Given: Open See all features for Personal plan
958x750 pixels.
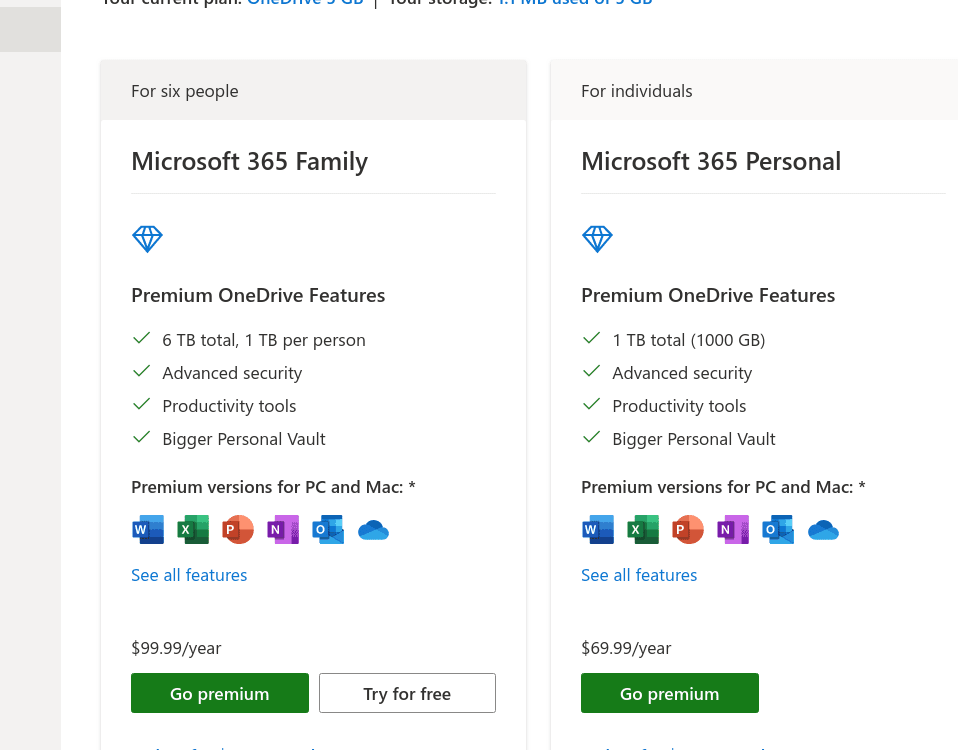Looking at the screenshot, I should pos(639,575).
